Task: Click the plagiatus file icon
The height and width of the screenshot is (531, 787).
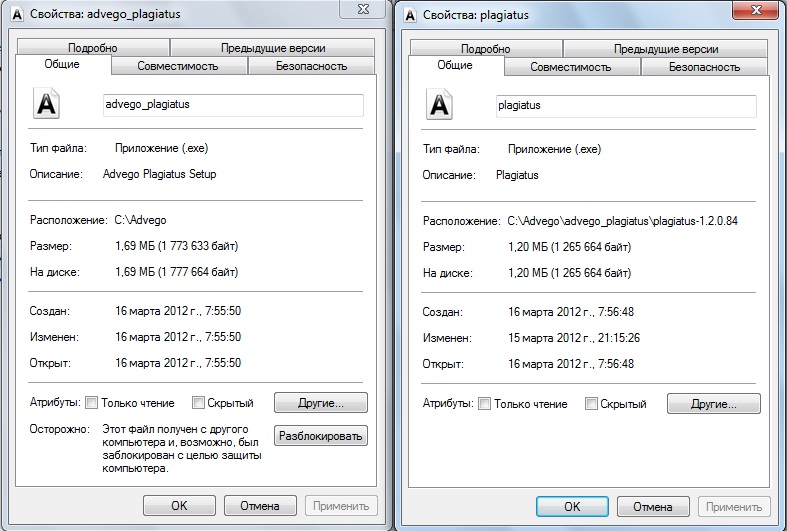Action: click(440, 105)
